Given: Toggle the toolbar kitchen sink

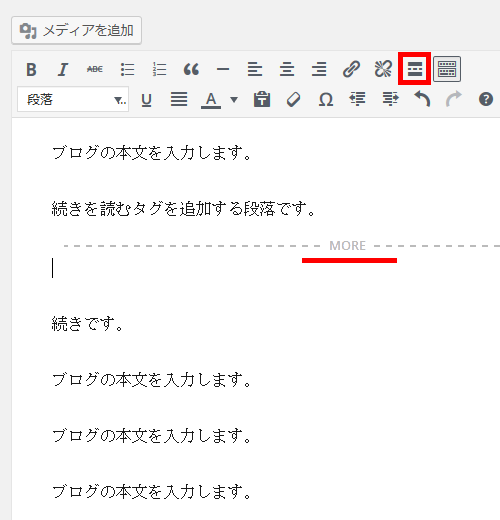Looking at the screenshot, I should (x=447, y=69).
